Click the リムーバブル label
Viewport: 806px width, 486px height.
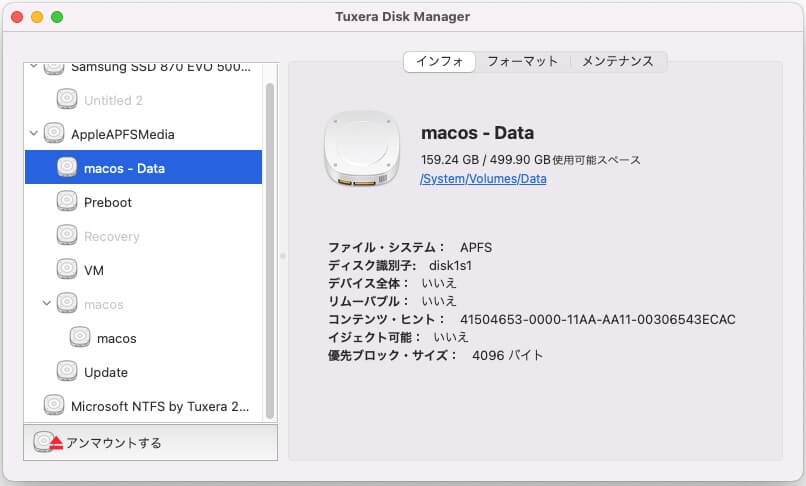(369, 301)
